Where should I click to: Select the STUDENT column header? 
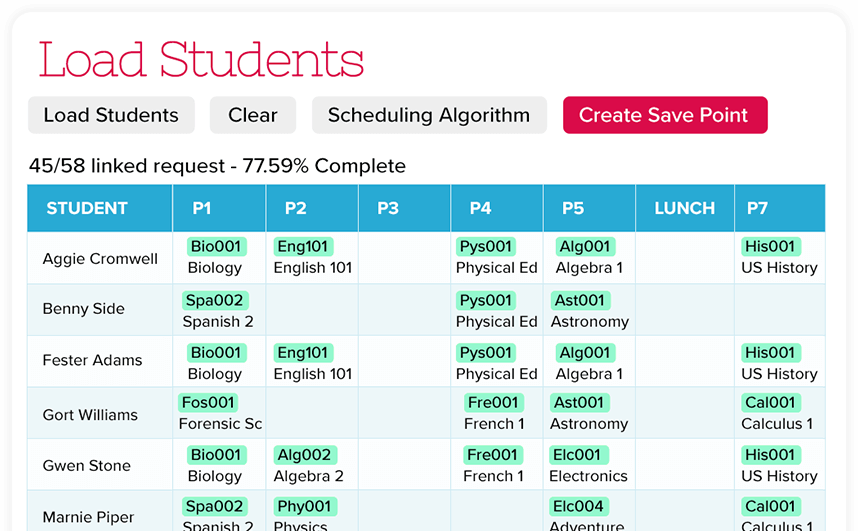87,208
